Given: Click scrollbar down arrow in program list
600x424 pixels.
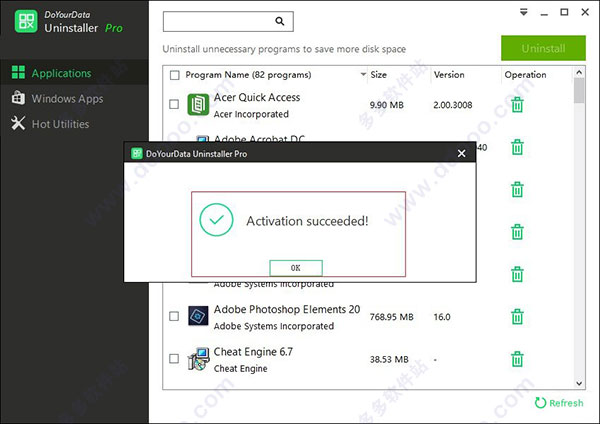Looking at the screenshot, I should [x=579, y=383].
